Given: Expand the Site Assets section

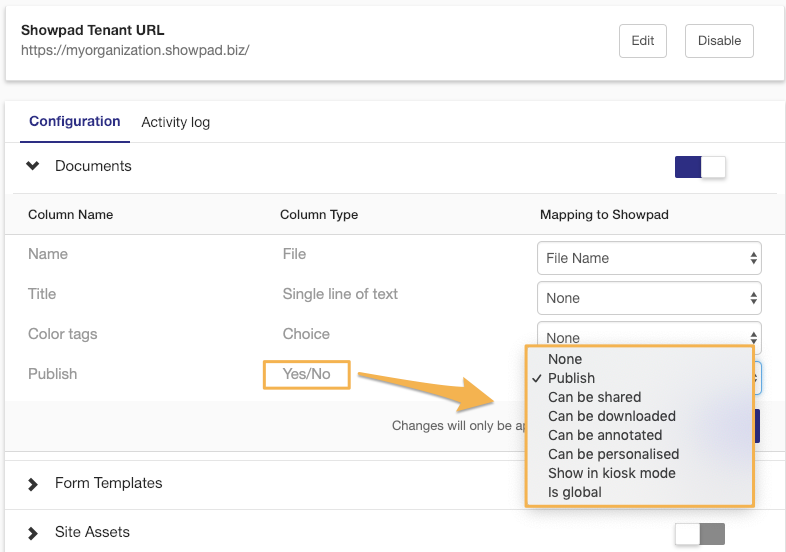Looking at the screenshot, I should click(34, 532).
